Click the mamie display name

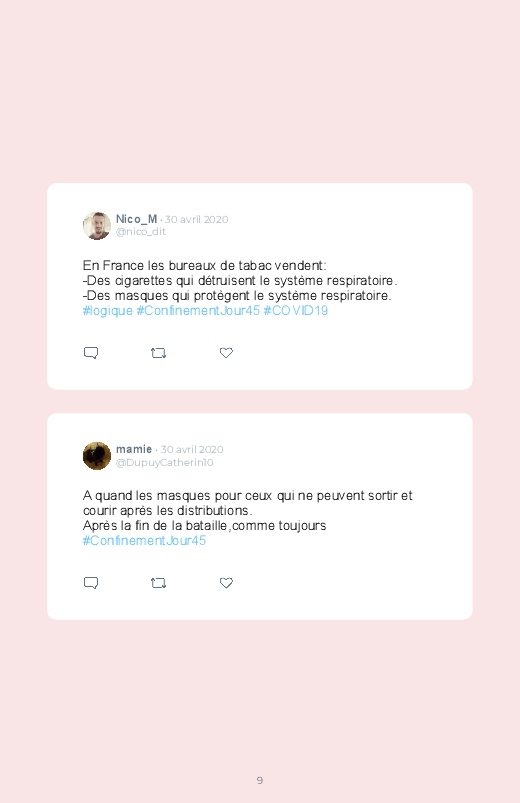coord(134,449)
